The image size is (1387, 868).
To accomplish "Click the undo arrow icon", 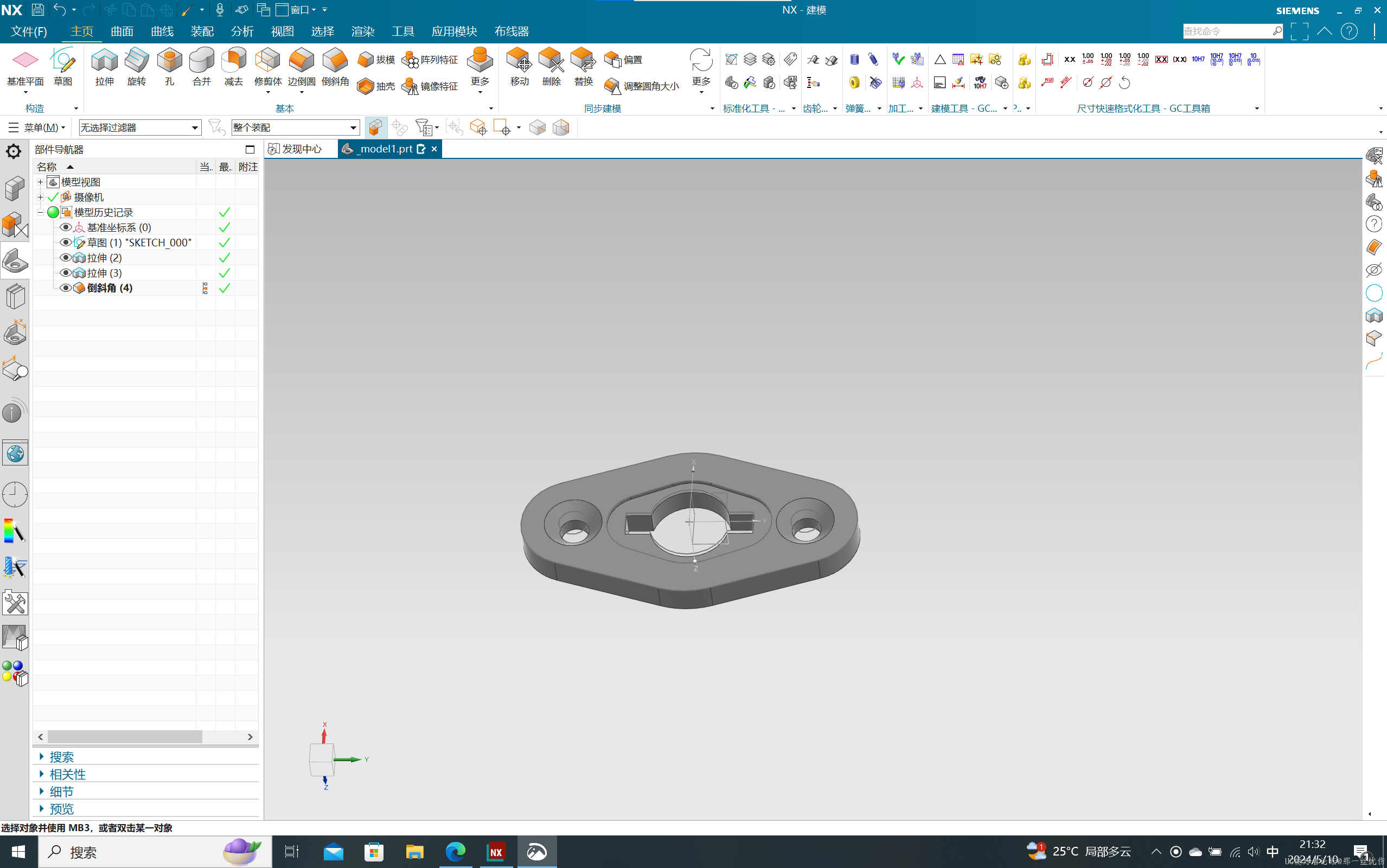I will coord(59,10).
